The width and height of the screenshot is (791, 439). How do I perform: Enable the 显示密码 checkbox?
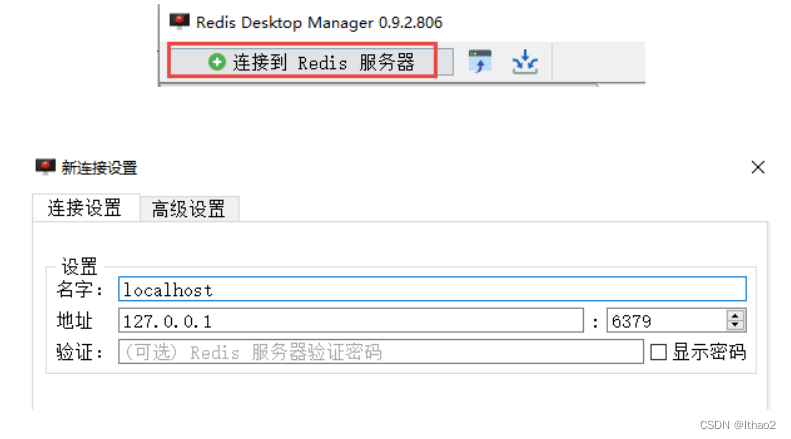click(x=658, y=352)
